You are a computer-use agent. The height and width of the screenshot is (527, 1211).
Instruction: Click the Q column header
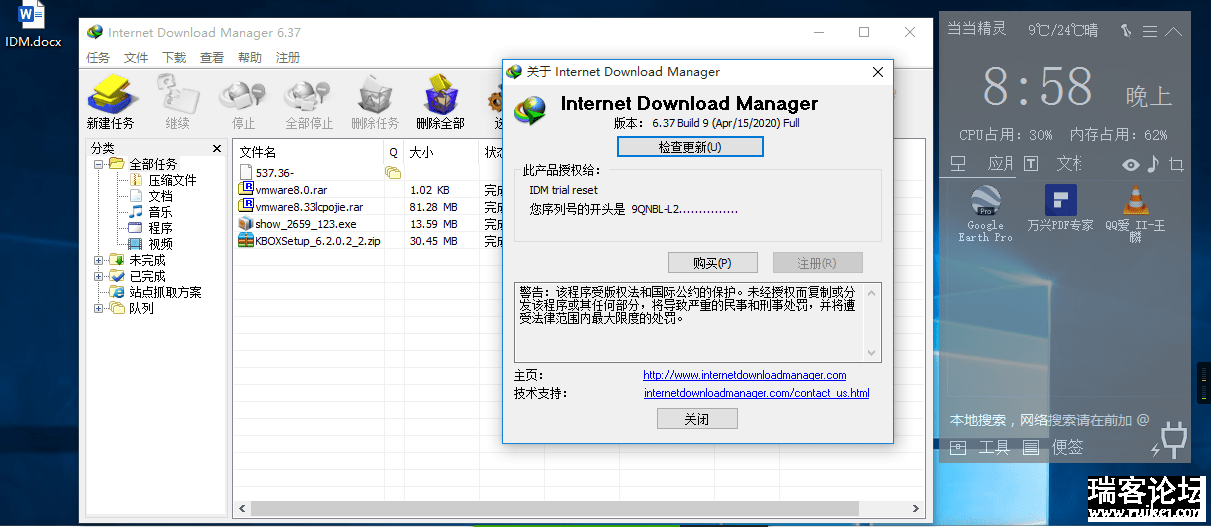394,152
